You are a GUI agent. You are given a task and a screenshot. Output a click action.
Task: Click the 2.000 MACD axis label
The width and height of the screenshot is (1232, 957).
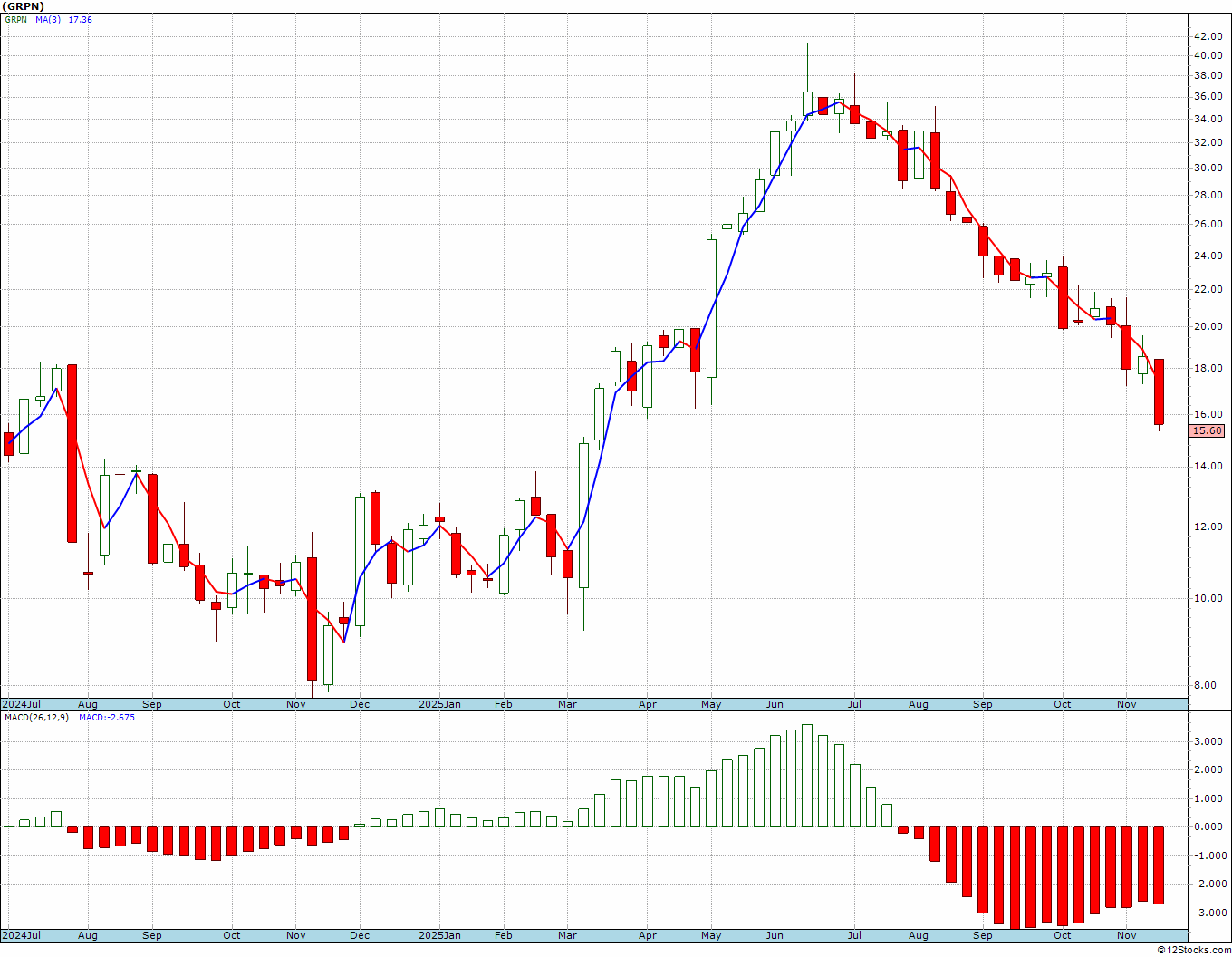click(1209, 769)
